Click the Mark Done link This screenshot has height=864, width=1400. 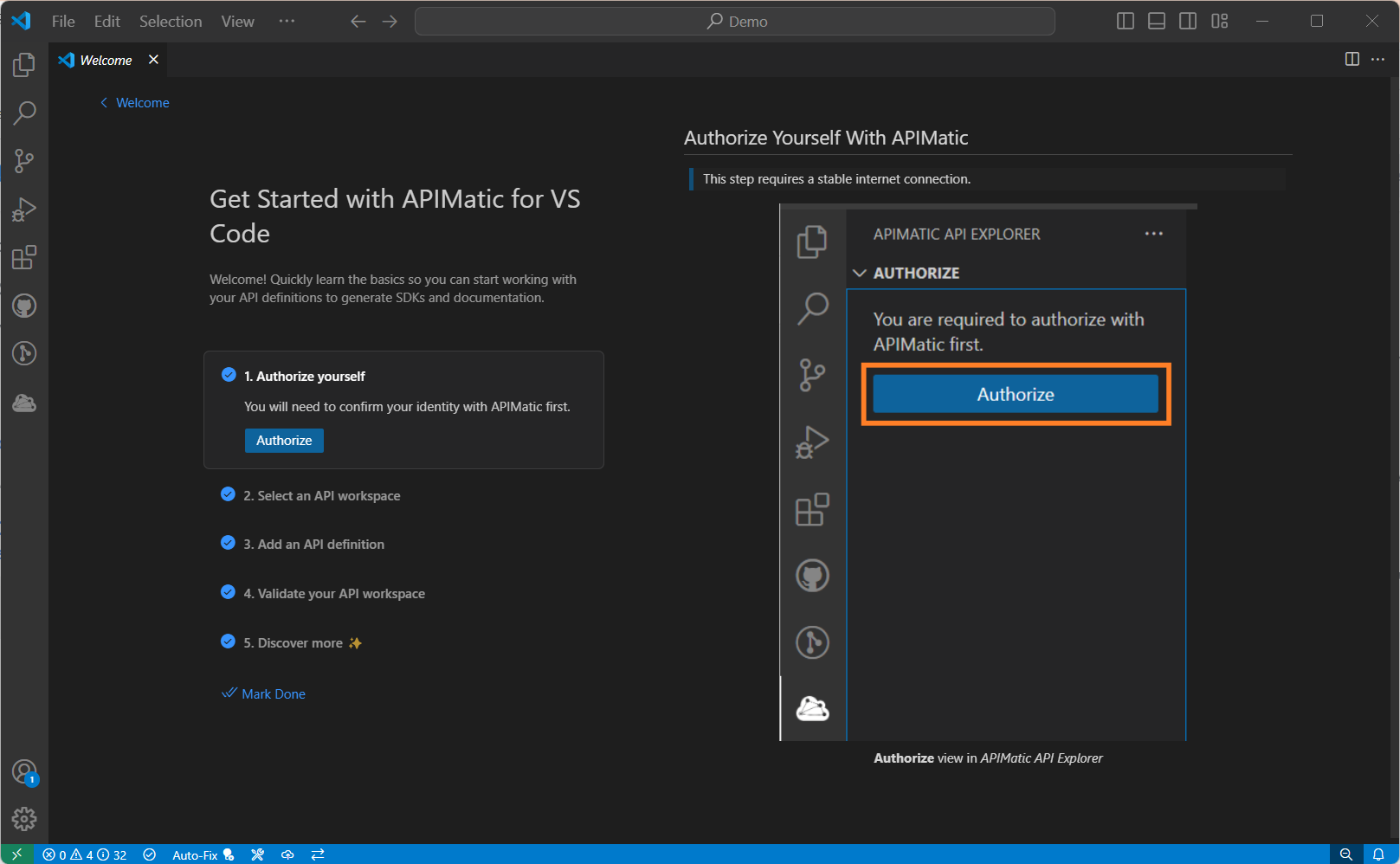tap(264, 693)
